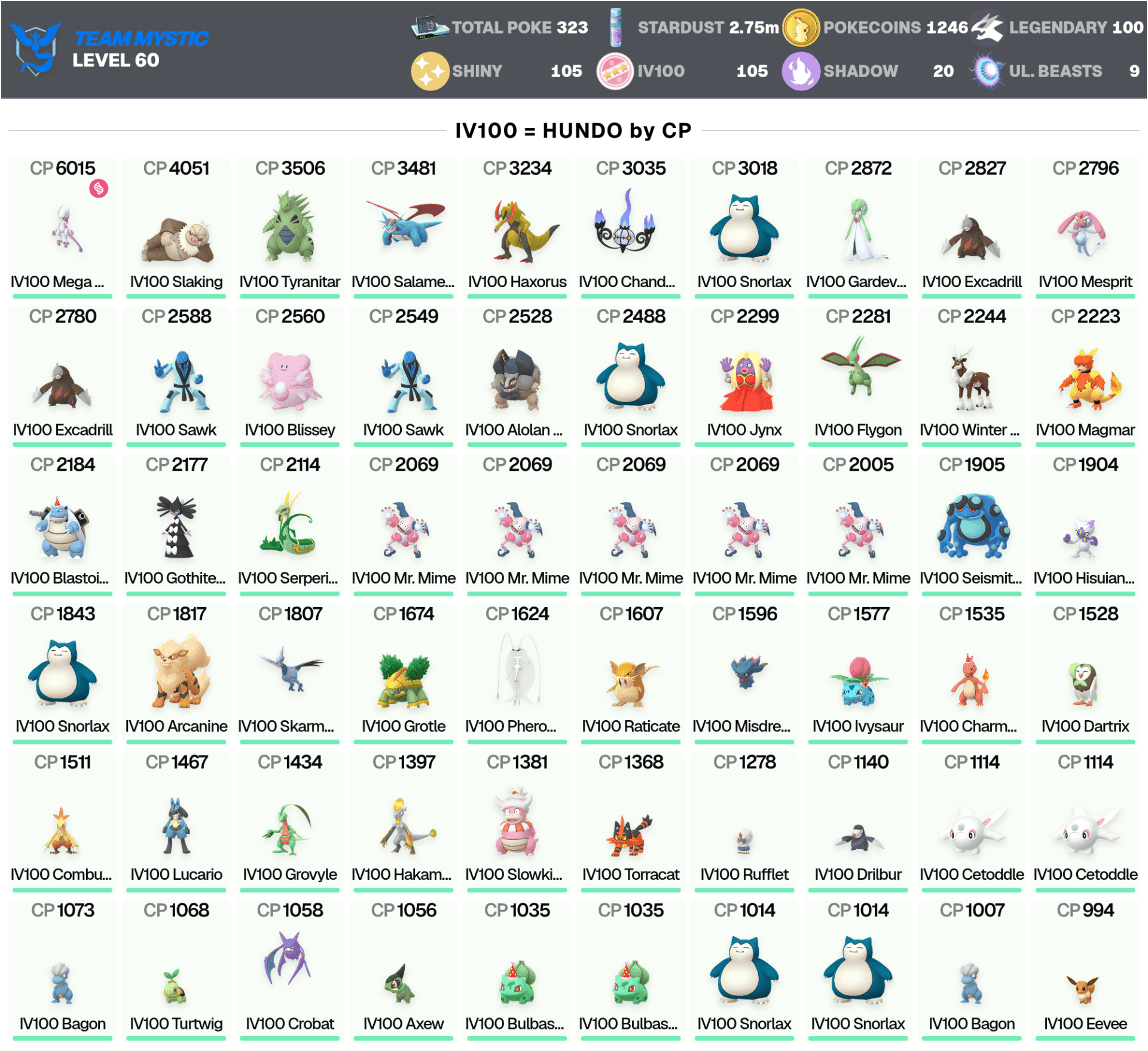Click the Total Poke device icon
The image size is (1148, 1051).
(429, 28)
